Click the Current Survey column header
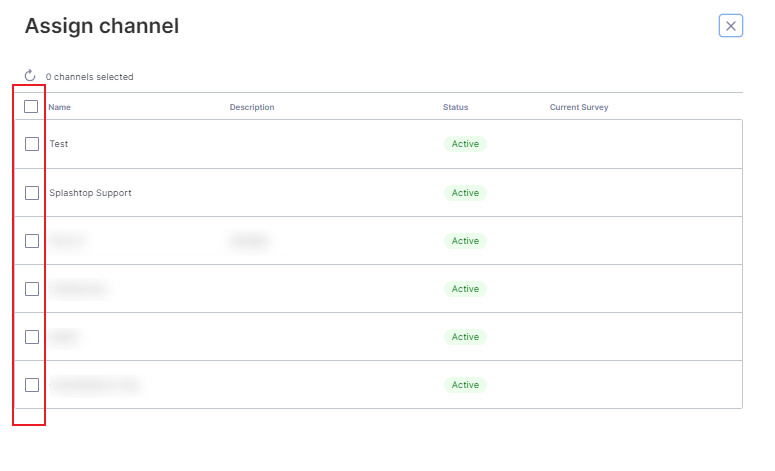Viewport: 775px width, 471px height. tap(579, 107)
